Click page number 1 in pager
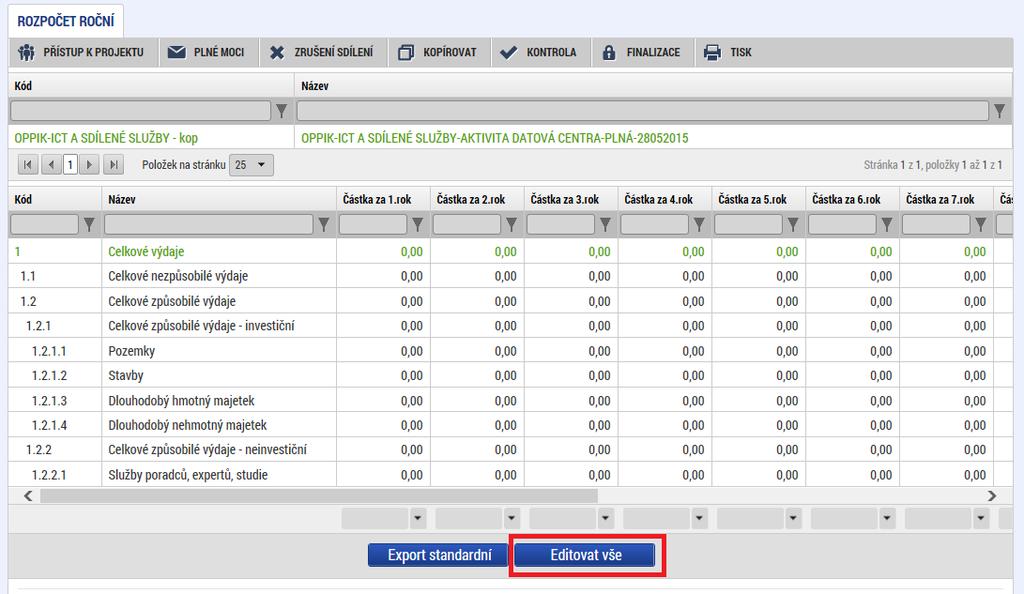 click(70, 165)
